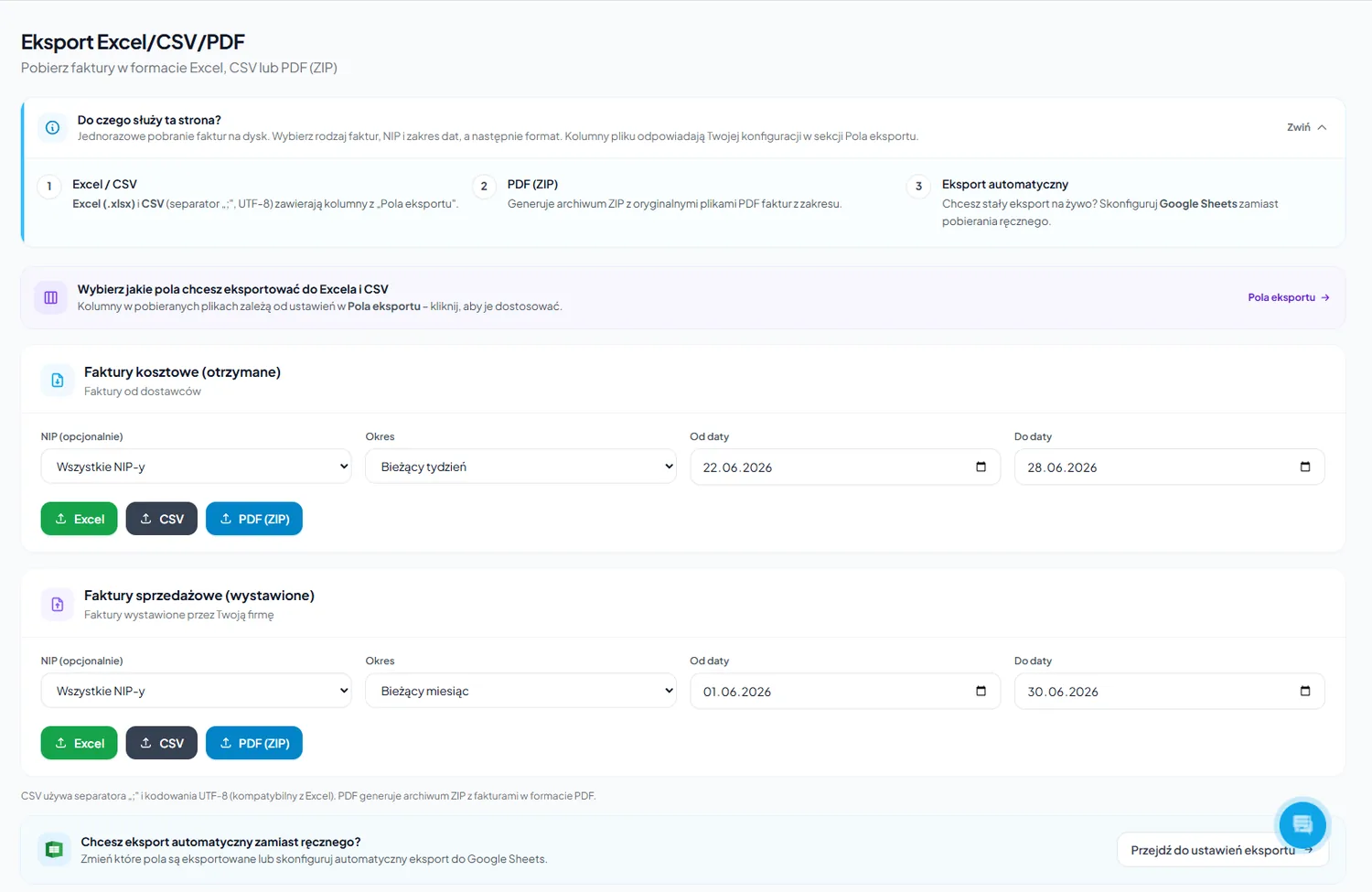
Task: Download cost invoices as PDF (ZIP)
Action: tap(254, 519)
